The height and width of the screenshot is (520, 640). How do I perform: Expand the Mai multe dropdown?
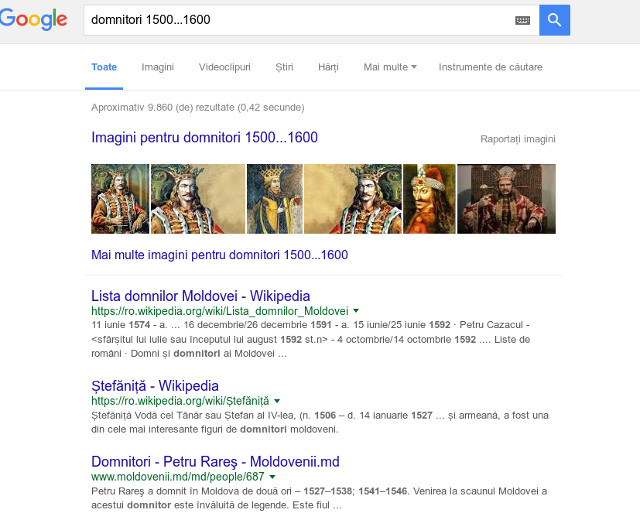[390, 67]
